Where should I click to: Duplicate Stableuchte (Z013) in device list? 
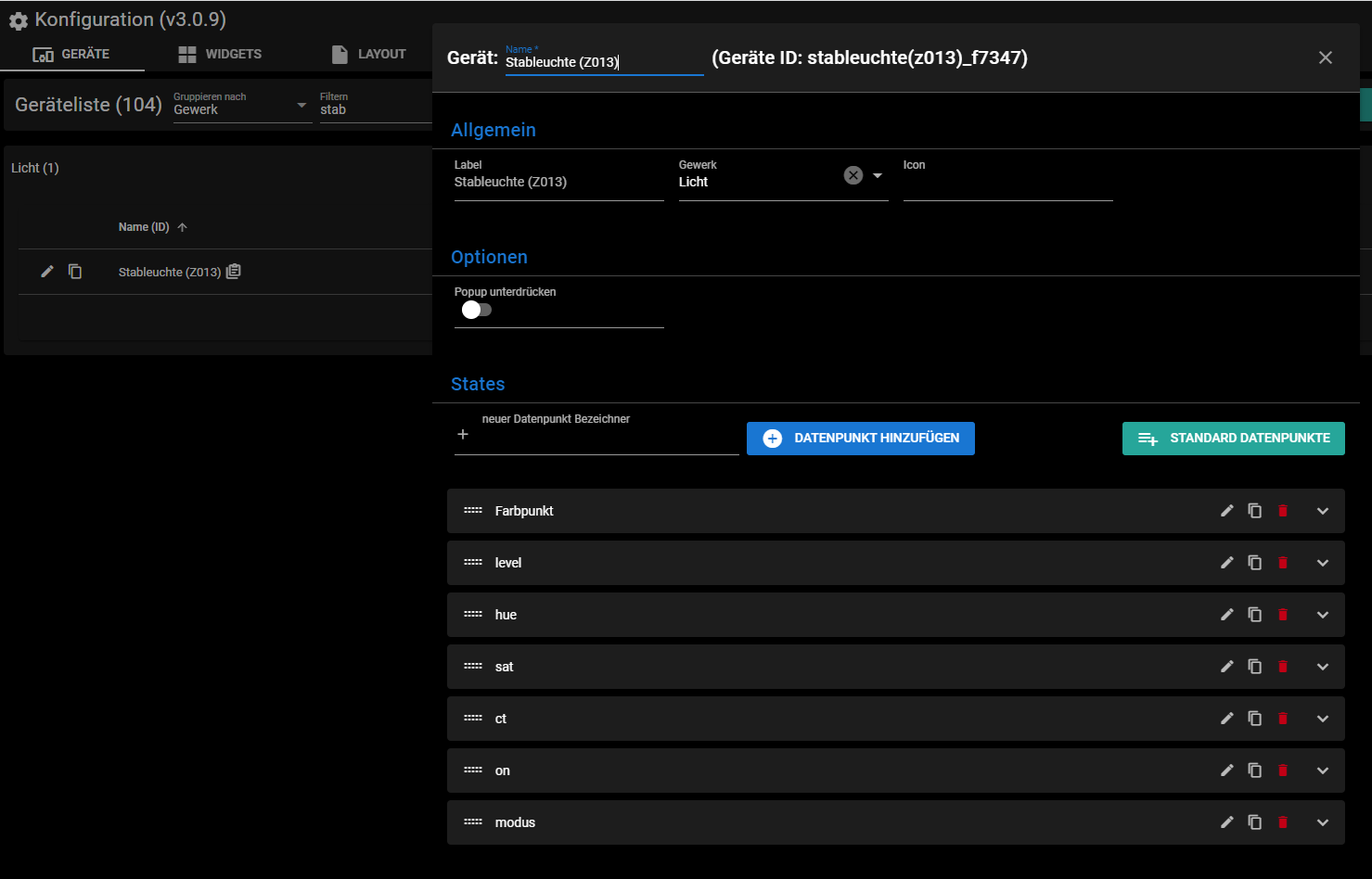pos(75,272)
